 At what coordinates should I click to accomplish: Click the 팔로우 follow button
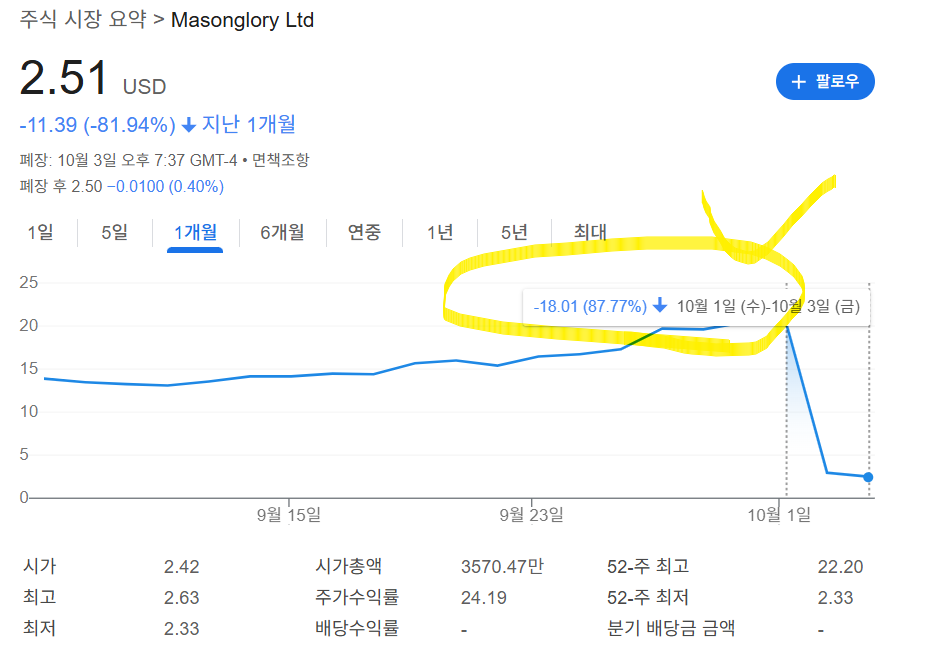click(x=825, y=82)
